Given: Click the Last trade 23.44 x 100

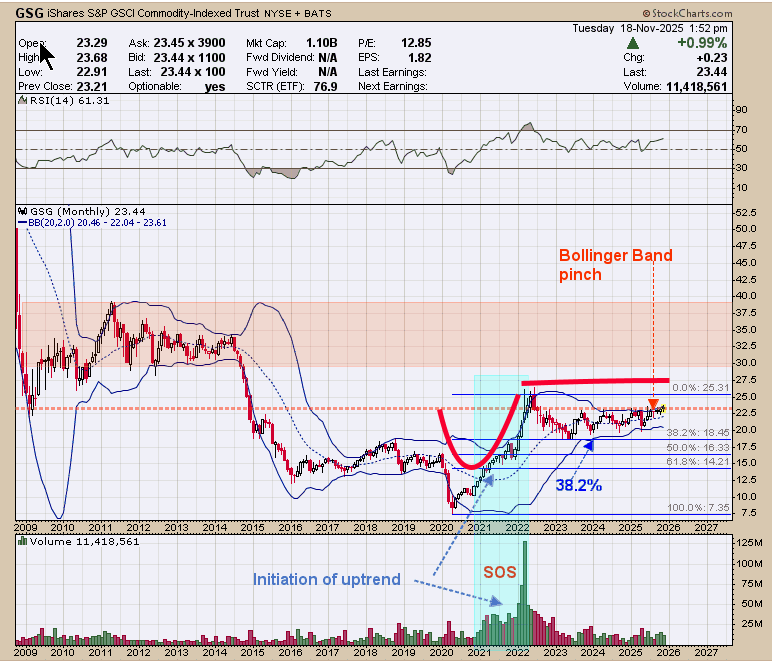Looking at the screenshot, I should pos(193,72).
